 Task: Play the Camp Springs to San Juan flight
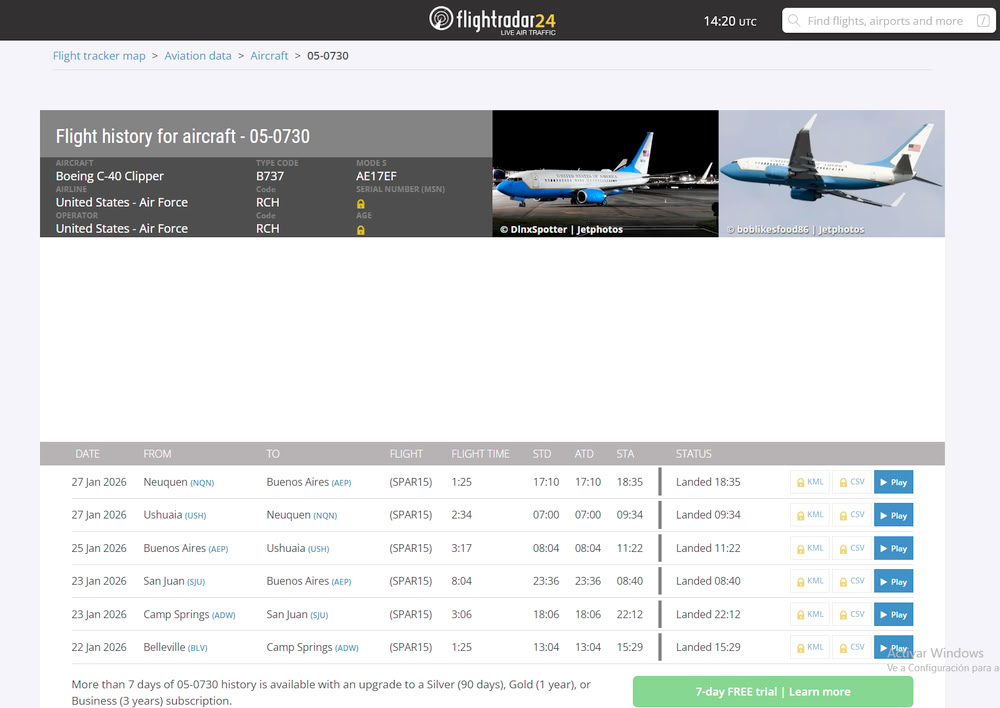(x=893, y=614)
